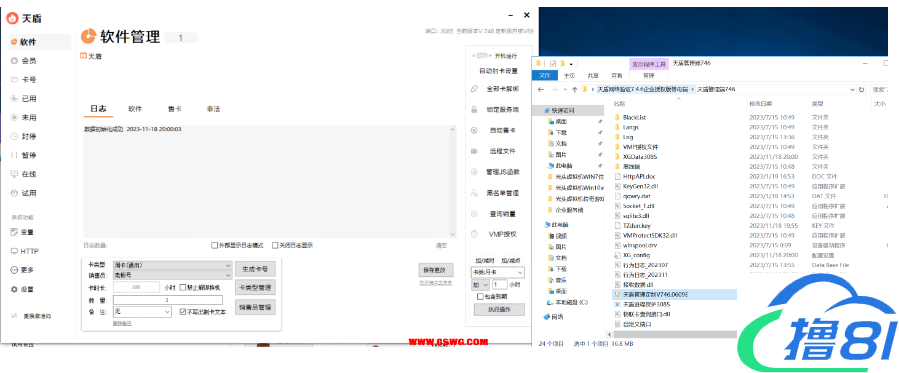Screen dimensions: 899x373
Task: Open HTTP settings icon in sidebar
Action: click(x=14, y=251)
